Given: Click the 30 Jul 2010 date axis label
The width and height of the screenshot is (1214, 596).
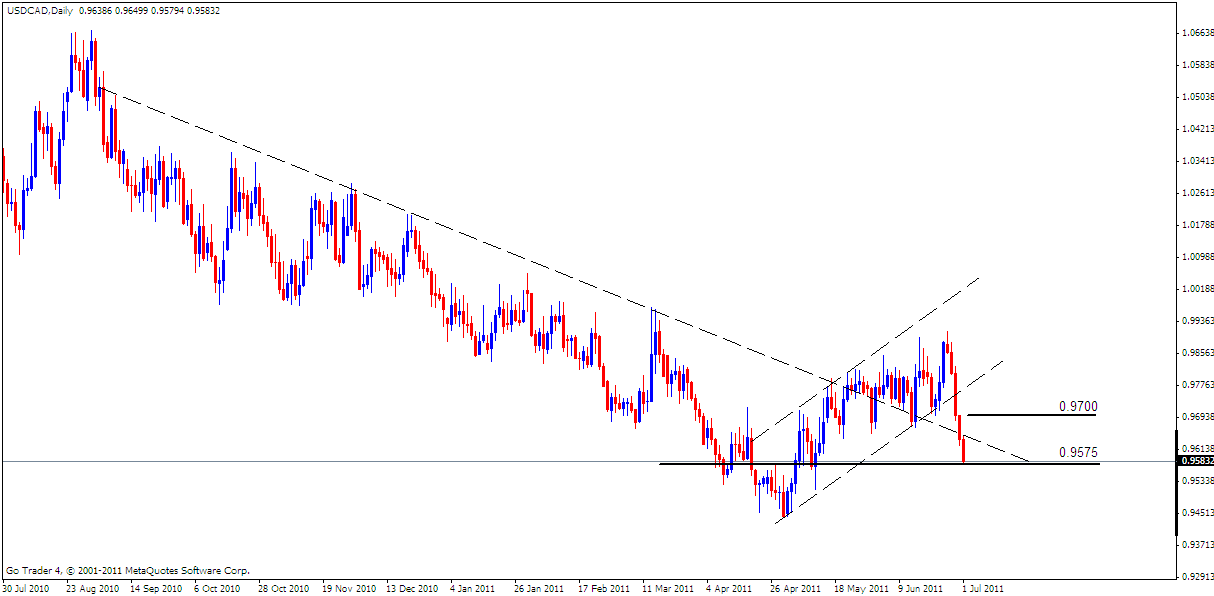Looking at the screenshot, I should 27,589.
